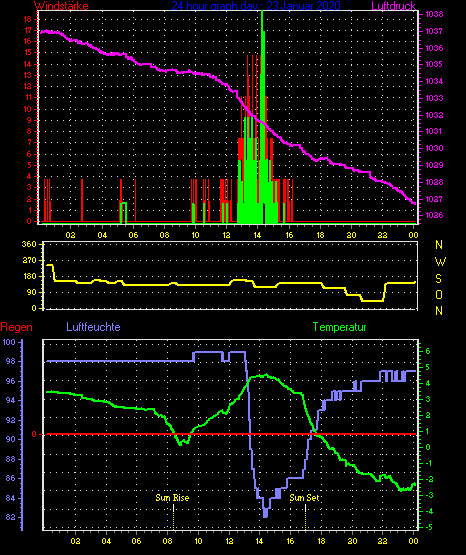Click the magenta Luftdruck label

click(393, 5)
